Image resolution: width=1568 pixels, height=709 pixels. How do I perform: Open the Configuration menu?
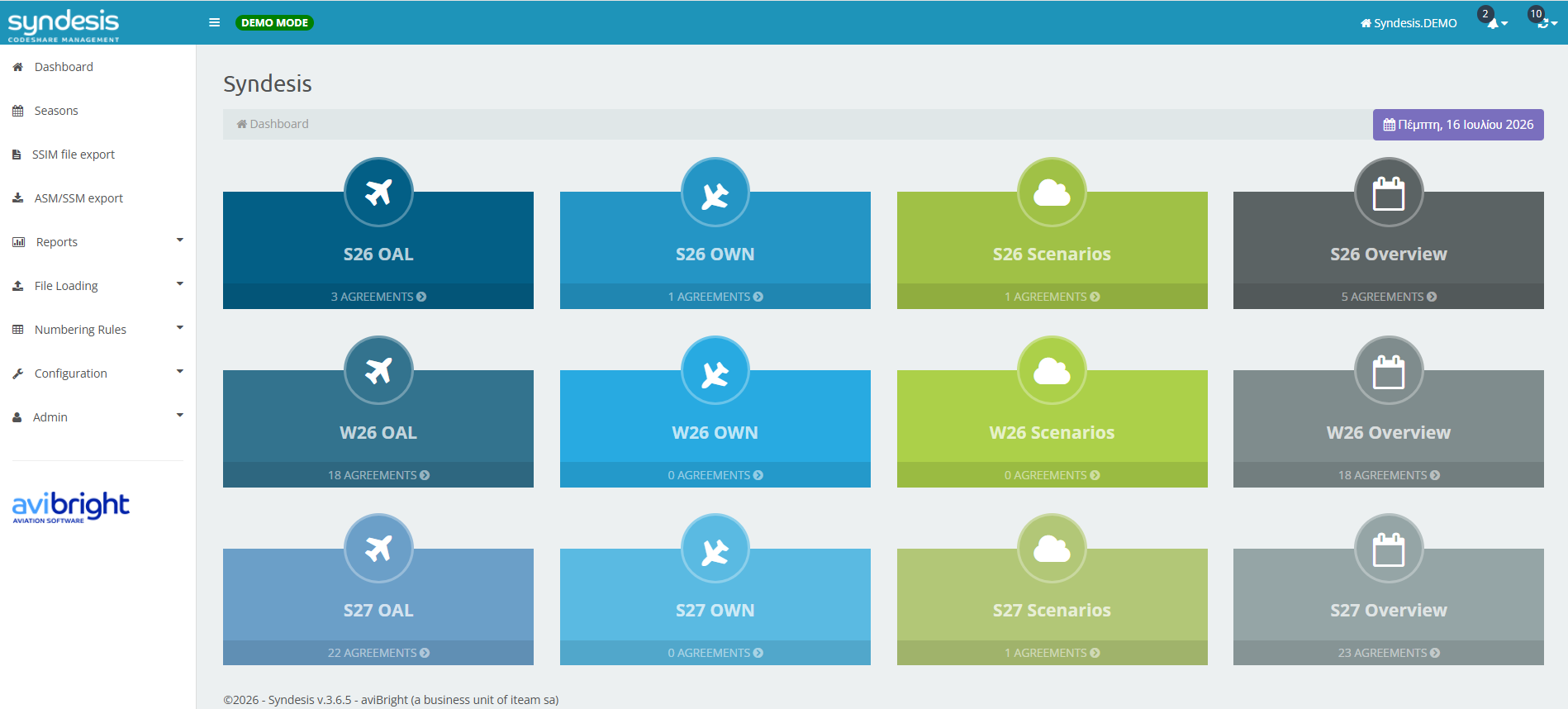pyautogui.click(x=97, y=374)
